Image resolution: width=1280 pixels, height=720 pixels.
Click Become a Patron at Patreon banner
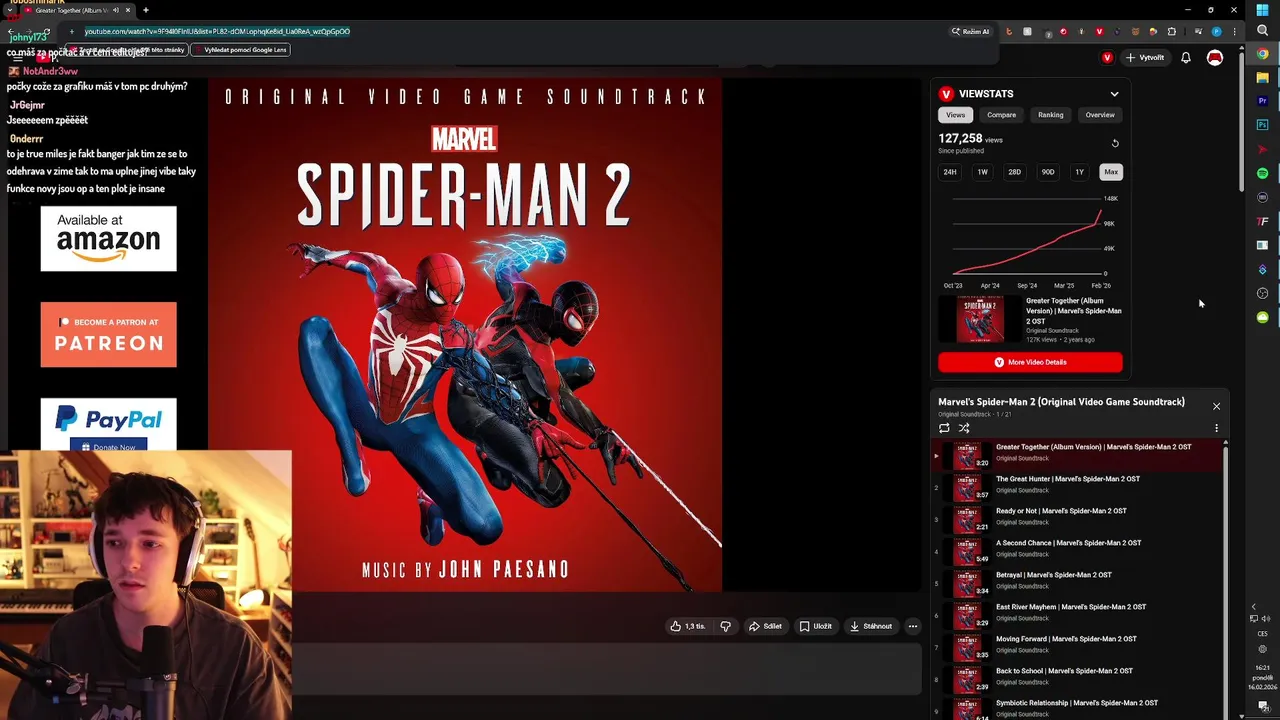click(x=108, y=334)
